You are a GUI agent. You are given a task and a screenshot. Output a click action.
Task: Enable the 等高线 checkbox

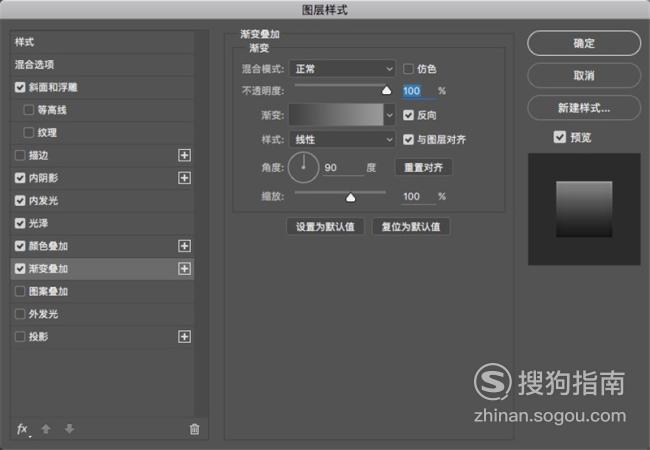coord(29,110)
